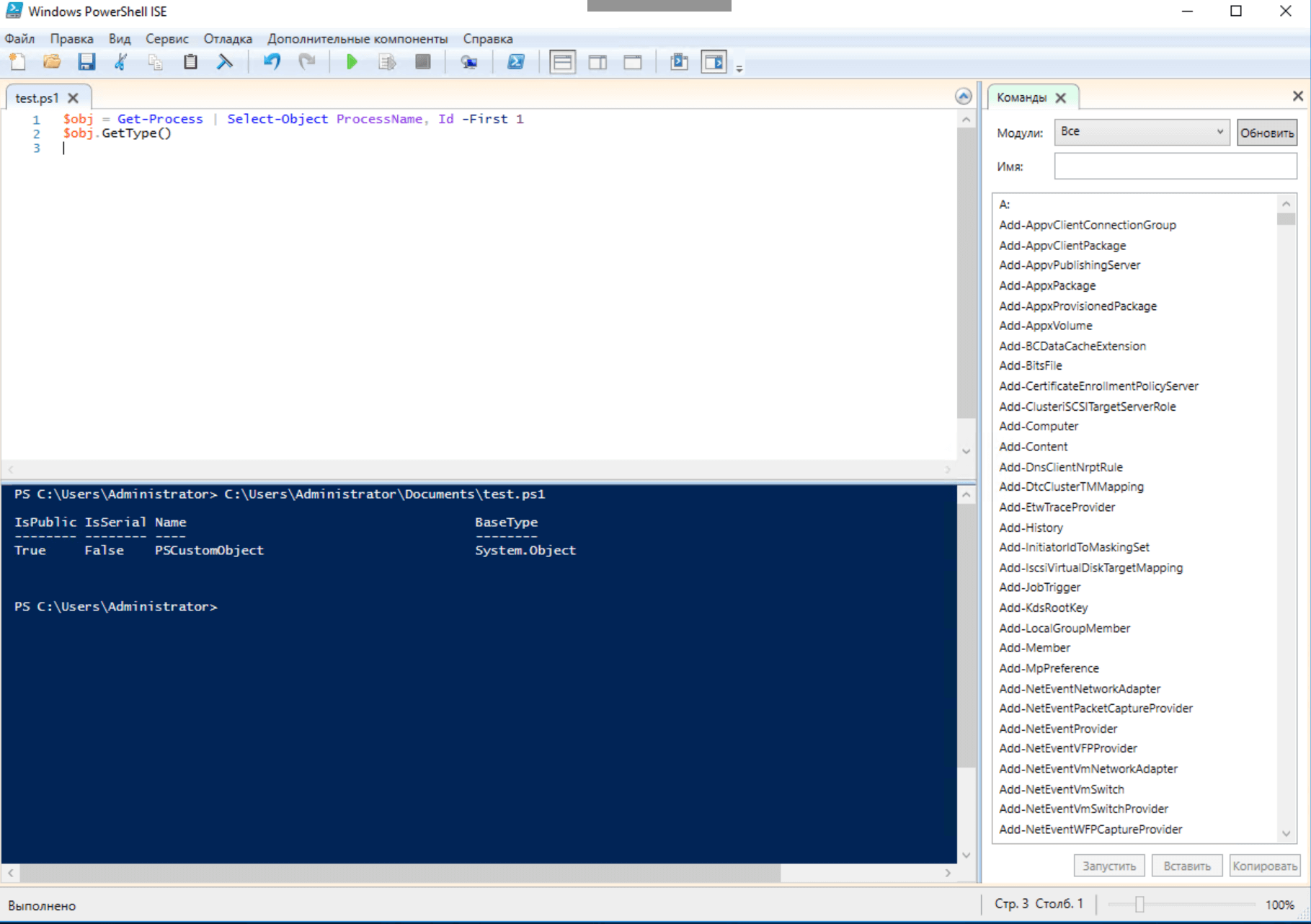Select the Run Selection icon
This screenshot has height=924, width=1311.
pyautogui.click(x=387, y=62)
